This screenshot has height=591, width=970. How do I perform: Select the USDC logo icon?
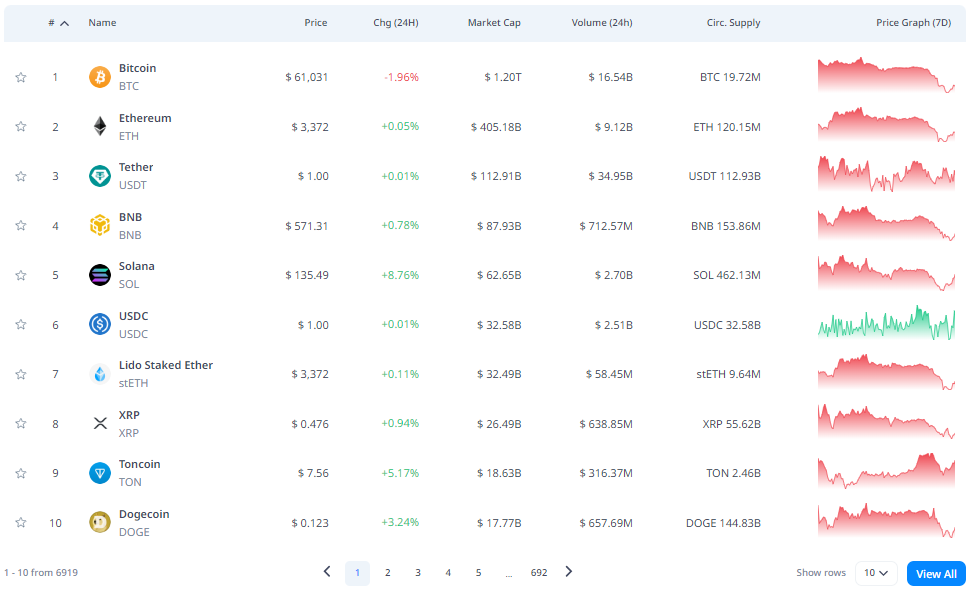click(x=98, y=324)
